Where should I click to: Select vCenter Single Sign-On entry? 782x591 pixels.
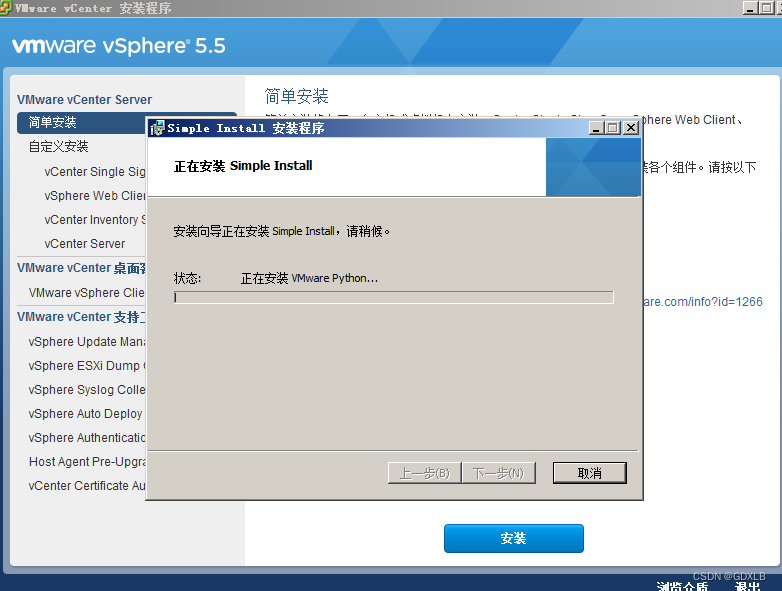95,172
